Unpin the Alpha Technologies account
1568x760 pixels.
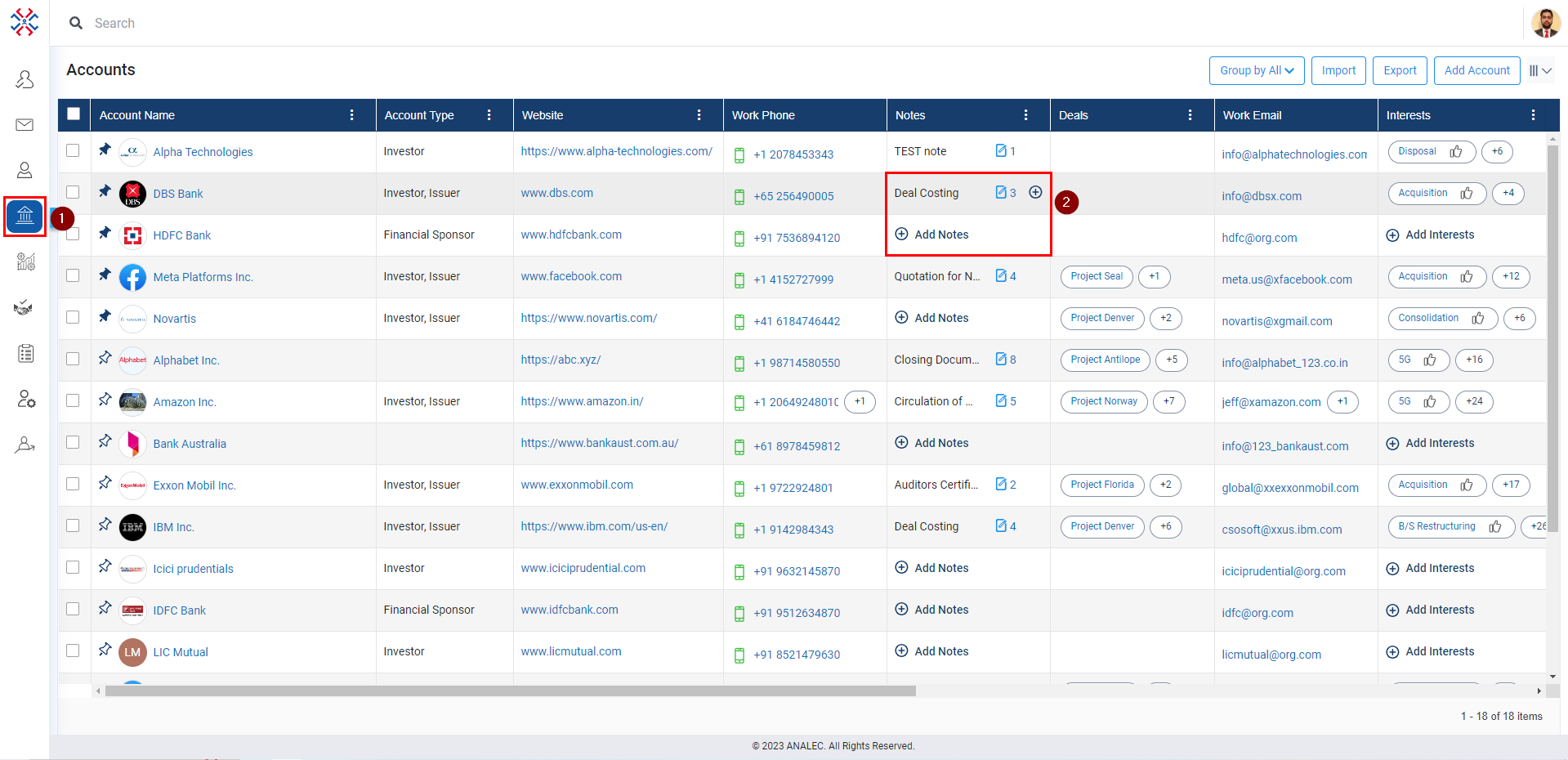tap(105, 150)
